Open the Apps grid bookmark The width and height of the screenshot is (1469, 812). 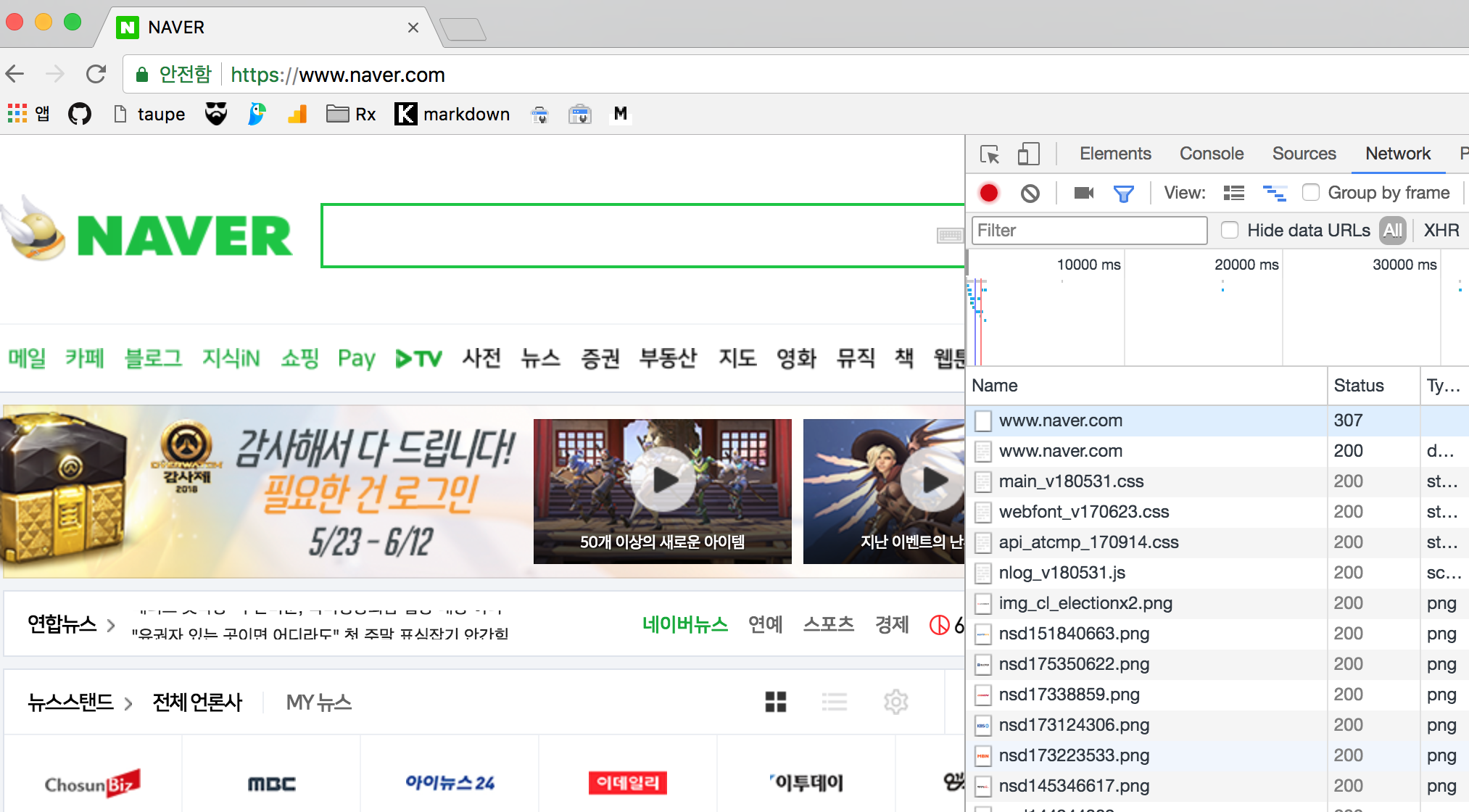coord(29,114)
